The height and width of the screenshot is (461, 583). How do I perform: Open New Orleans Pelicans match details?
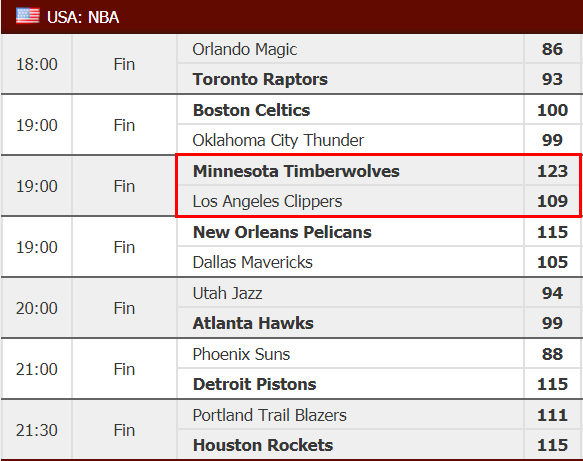click(x=282, y=232)
